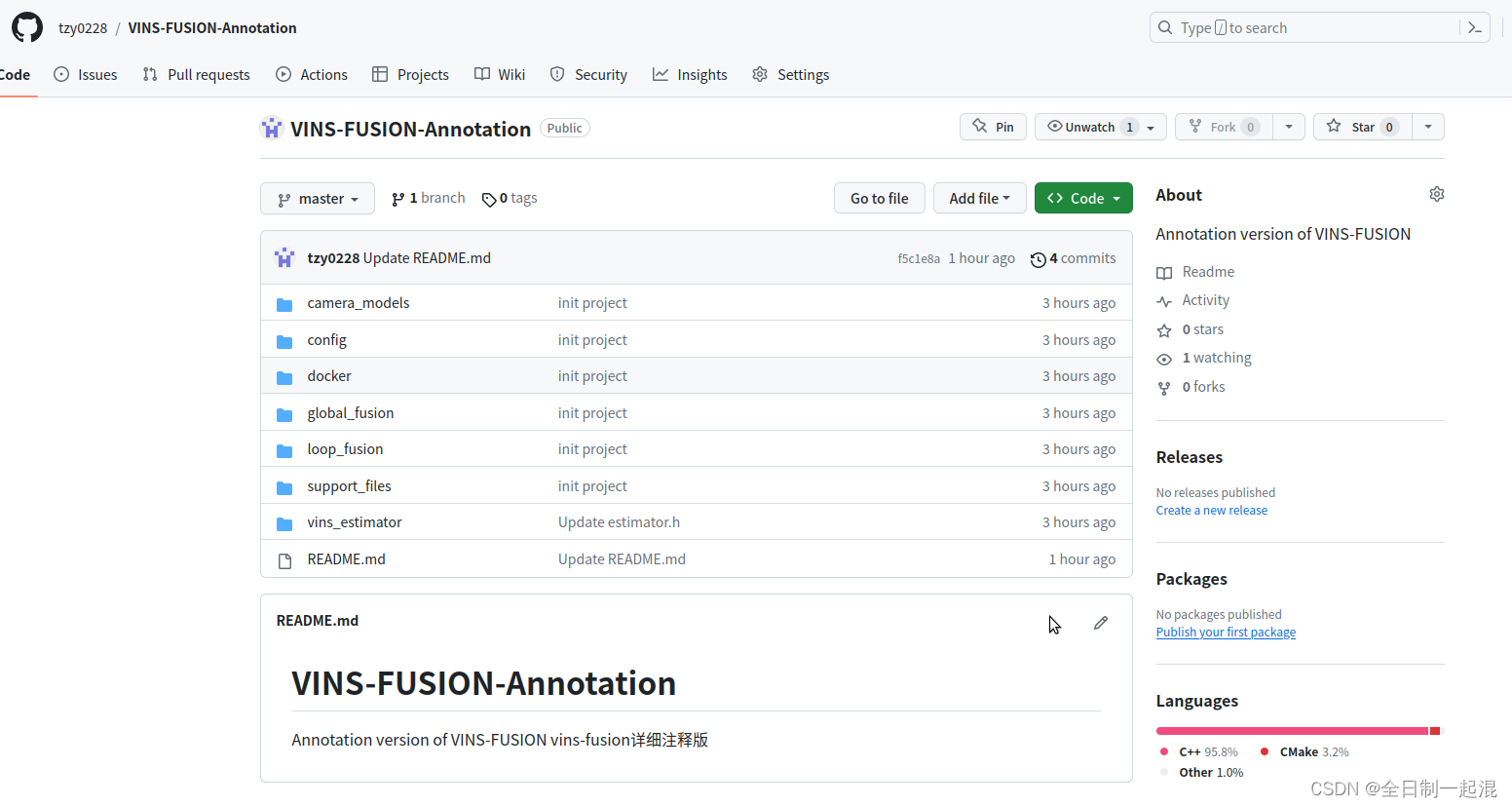1512x807 pixels.
Task: Click the global_fusion folder icon
Action: (x=284, y=414)
